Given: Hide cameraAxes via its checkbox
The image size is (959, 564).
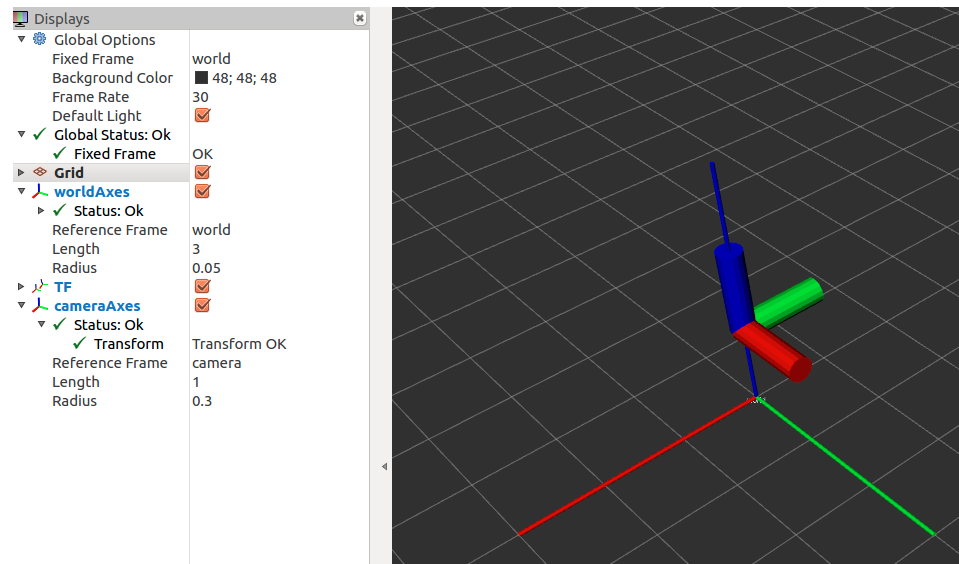Looking at the screenshot, I should coord(202,305).
